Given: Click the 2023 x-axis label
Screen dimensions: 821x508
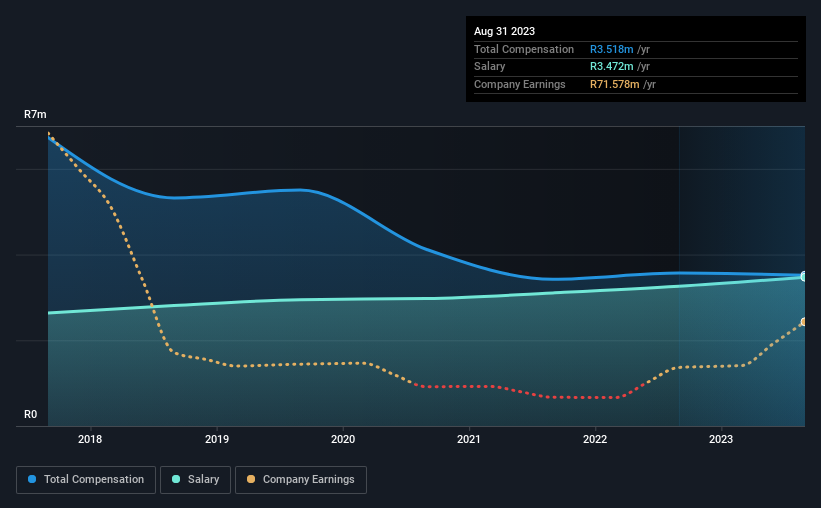Looking at the screenshot, I should pos(721,439).
